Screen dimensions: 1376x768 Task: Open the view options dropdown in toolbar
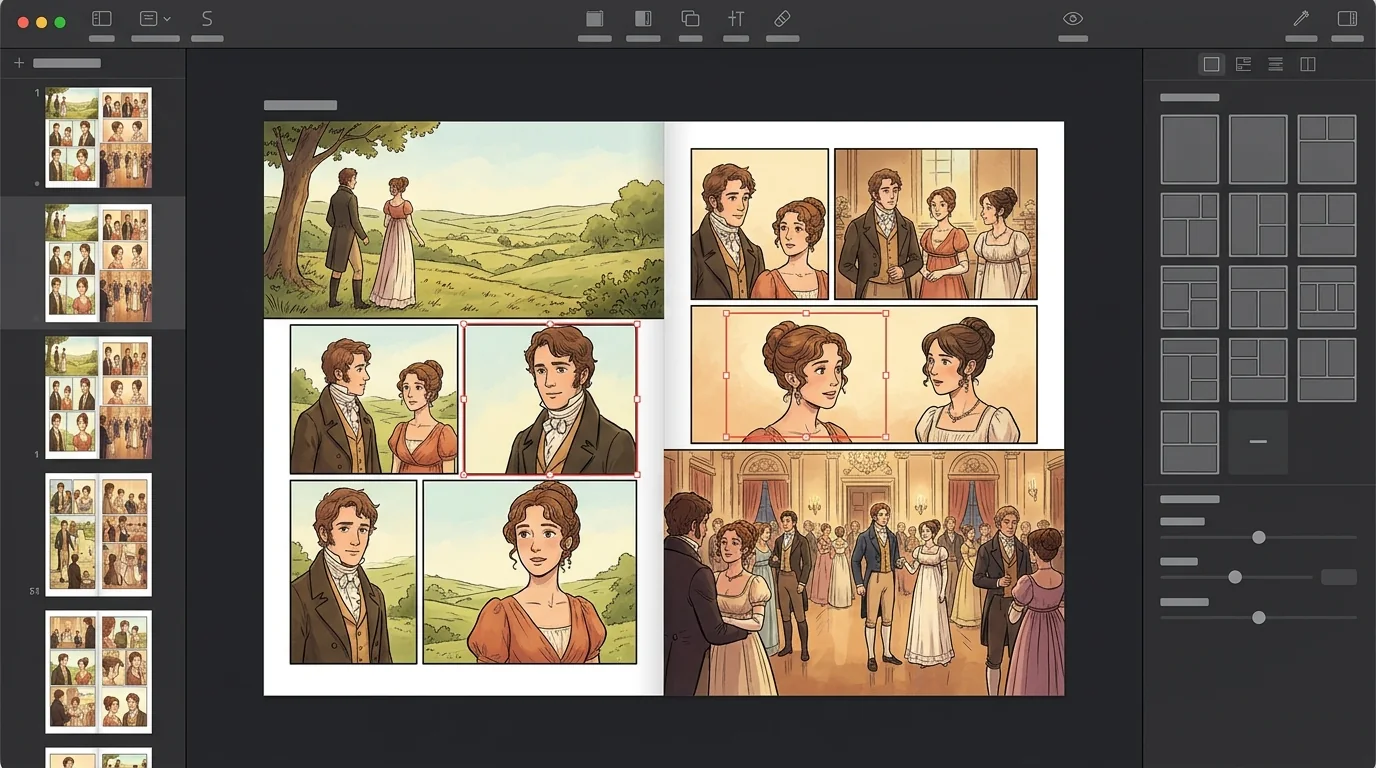coord(155,18)
